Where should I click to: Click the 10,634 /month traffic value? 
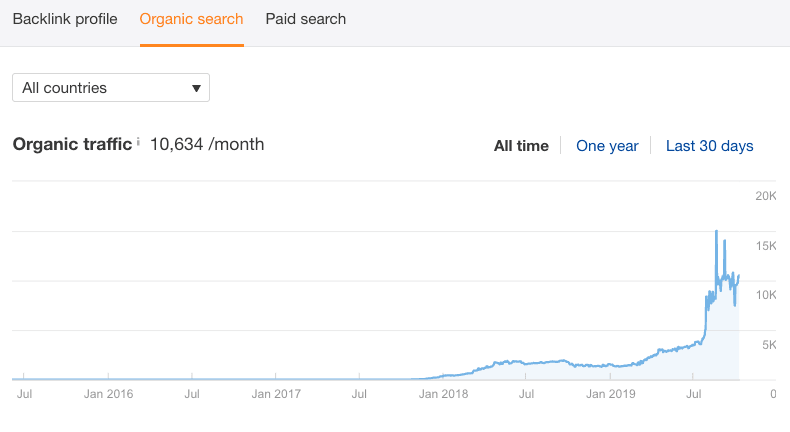[207, 144]
